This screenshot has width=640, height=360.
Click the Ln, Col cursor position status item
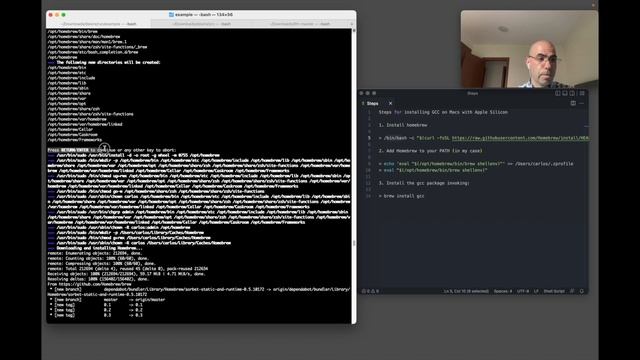click(x=466, y=291)
